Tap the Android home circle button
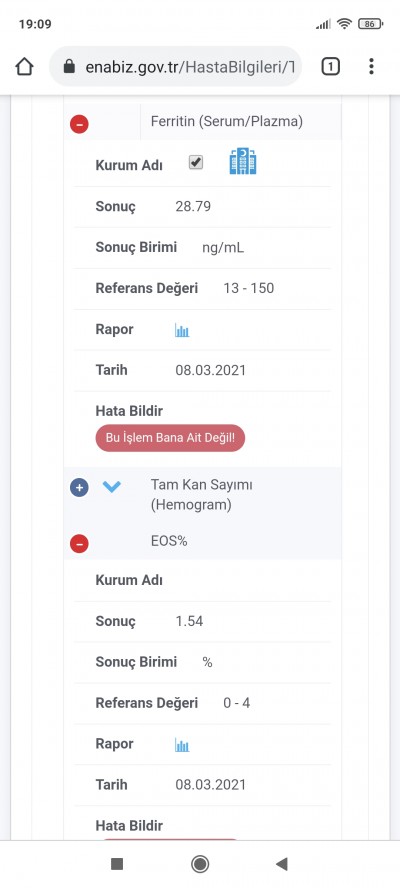 tap(200, 864)
